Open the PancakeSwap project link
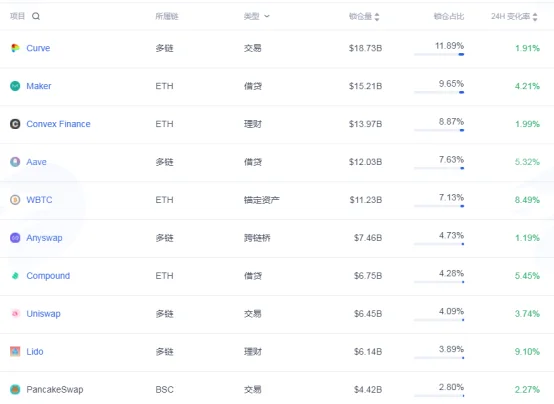 click(x=55, y=390)
